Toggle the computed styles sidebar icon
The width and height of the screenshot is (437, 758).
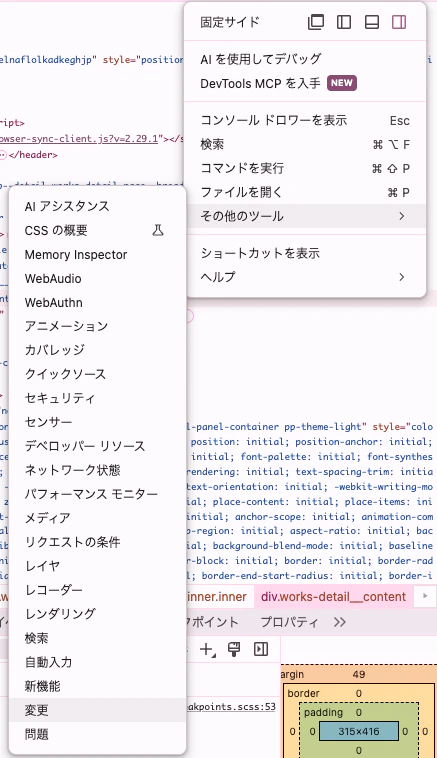tap(261, 649)
